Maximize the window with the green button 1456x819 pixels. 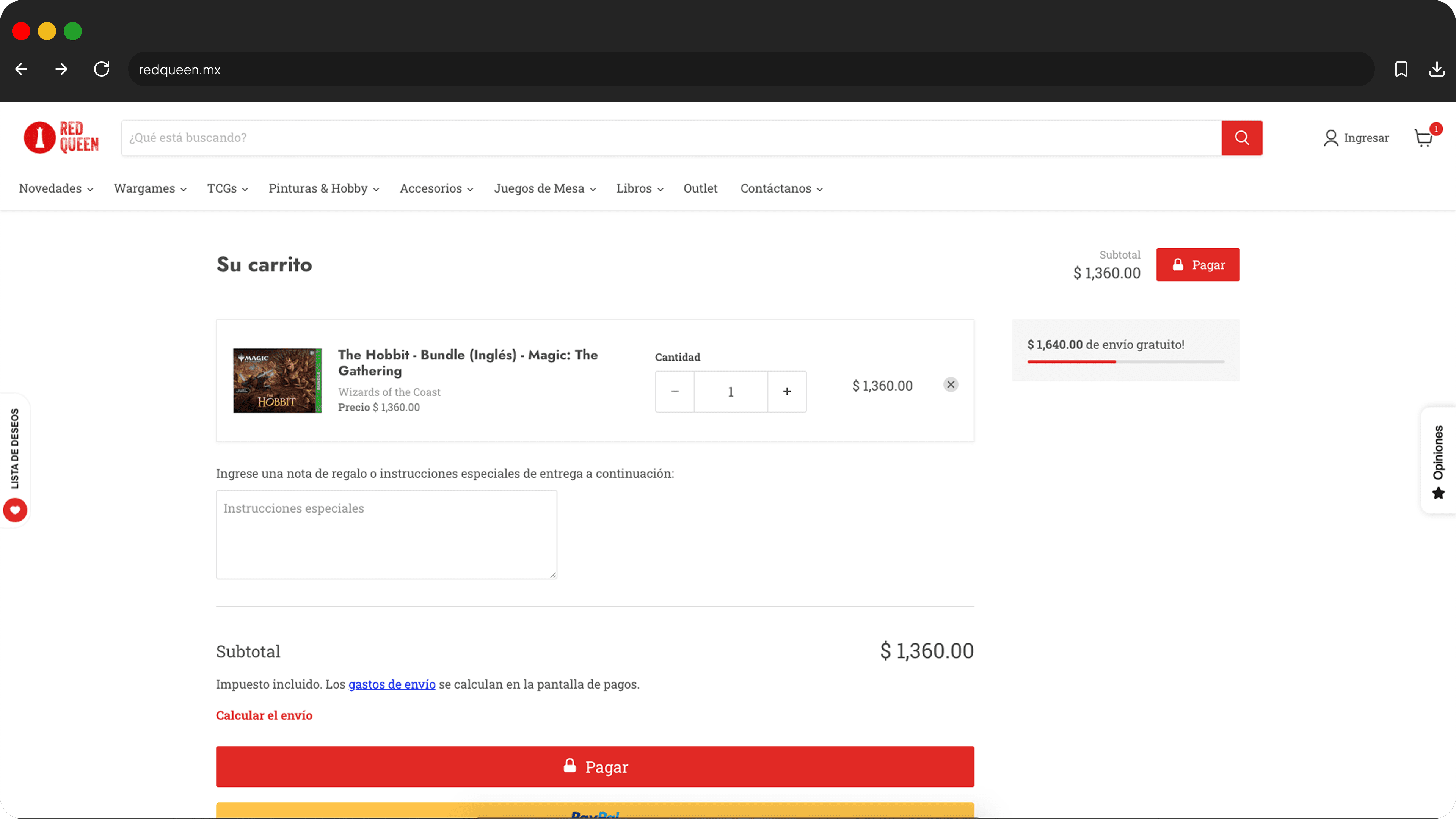[73, 31]
